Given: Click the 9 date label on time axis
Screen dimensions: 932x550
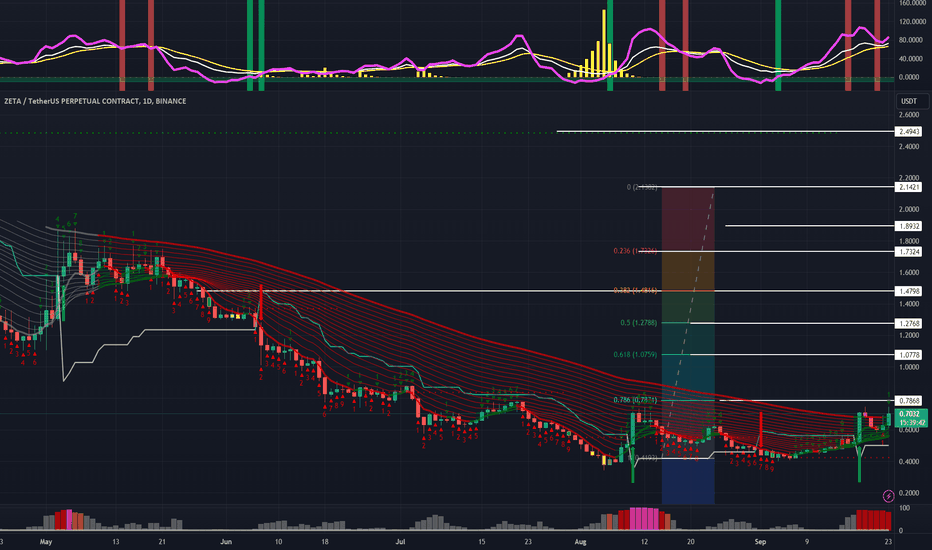Looking at the screenshot, I should [807, 542].
